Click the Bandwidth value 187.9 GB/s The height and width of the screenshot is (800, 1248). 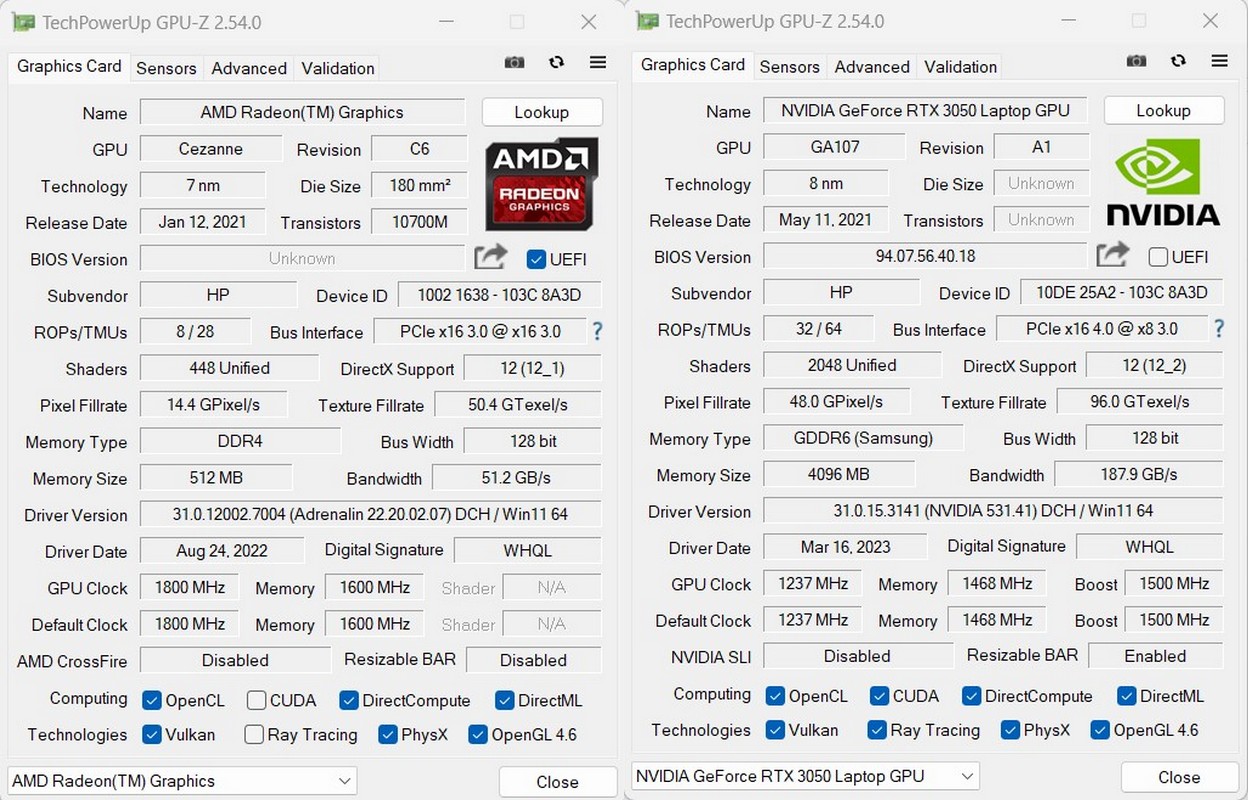click(1139, 474)
